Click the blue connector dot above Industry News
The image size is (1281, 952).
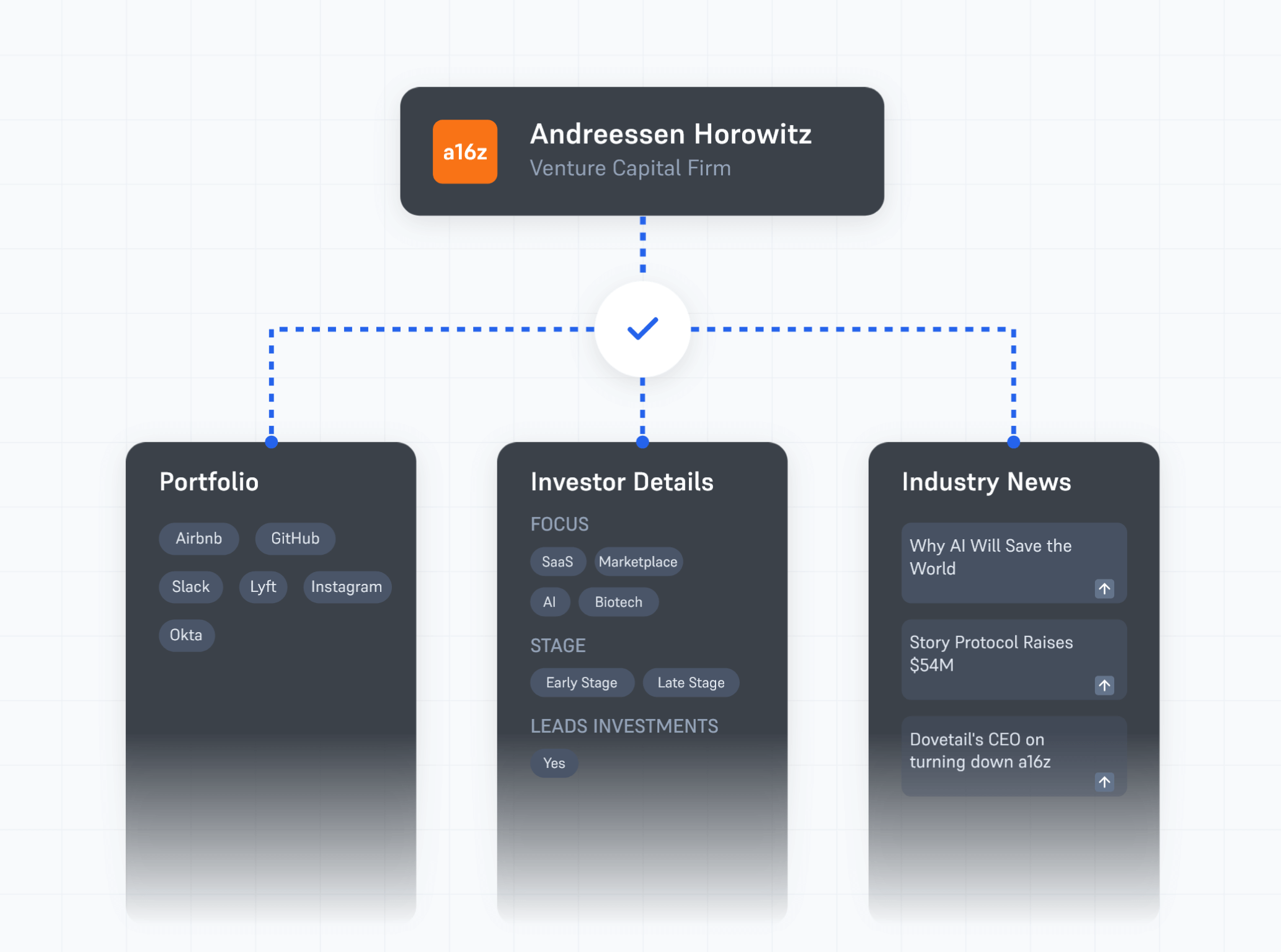pyautogui.click(x=1013, y=443)
